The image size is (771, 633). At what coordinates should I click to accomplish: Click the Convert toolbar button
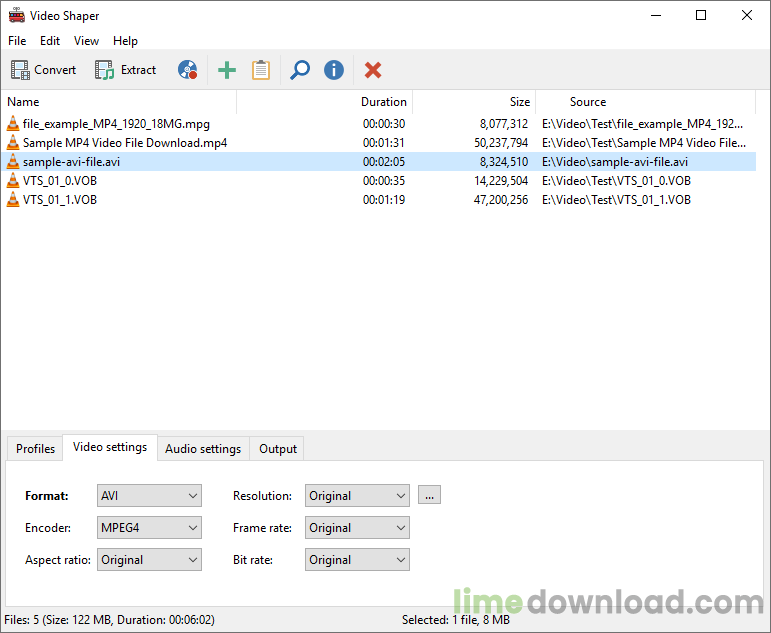[x=44, y=70]
